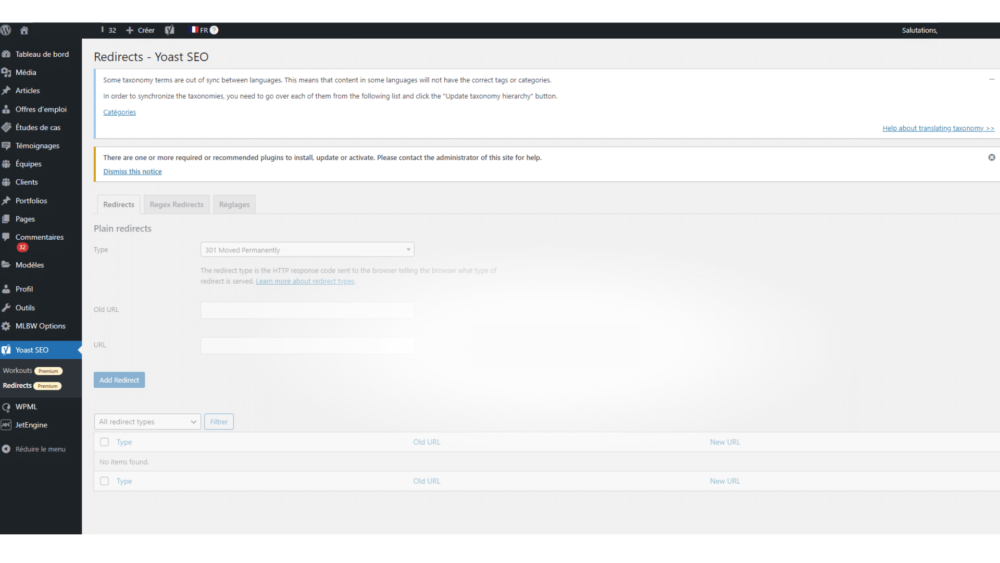Sort by New URL header column
This screenshot has width=1000, height=563.
tap(725, 442)
